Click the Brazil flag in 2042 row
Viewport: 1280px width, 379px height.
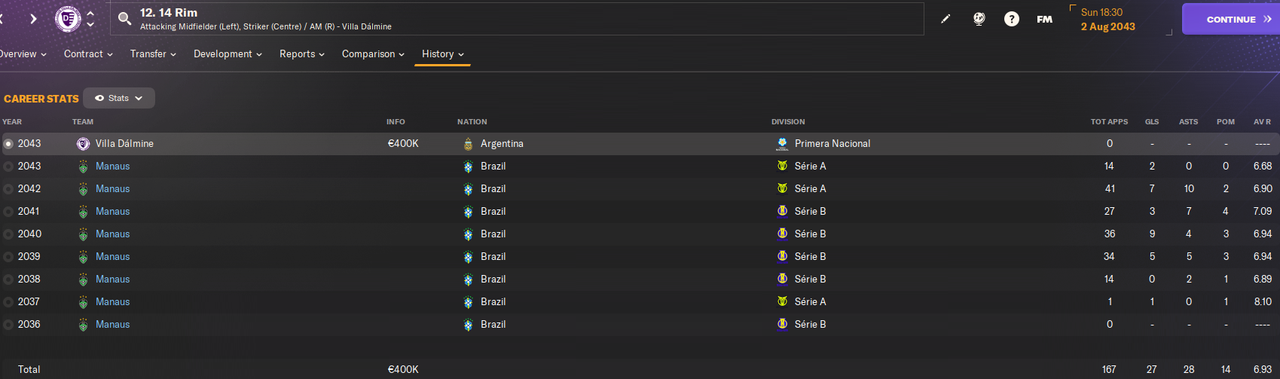(x=467, y=189)
